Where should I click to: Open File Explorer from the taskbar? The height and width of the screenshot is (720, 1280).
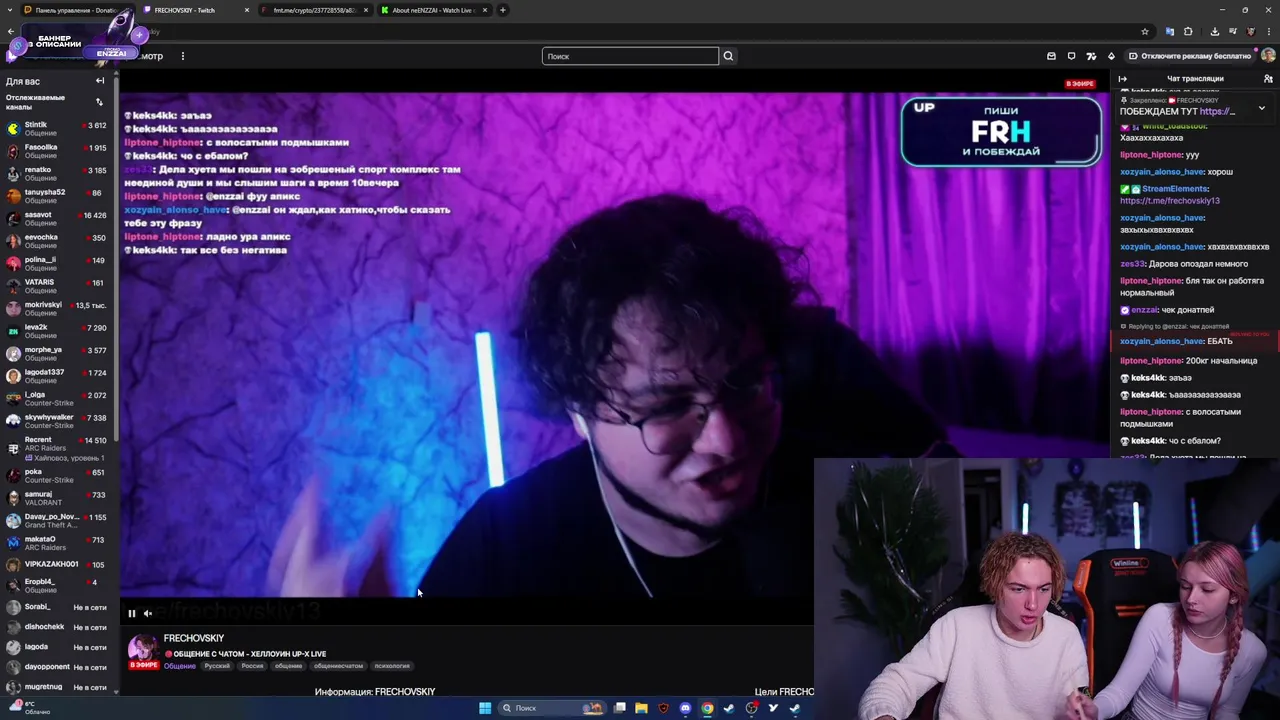(x=641, y=708)
